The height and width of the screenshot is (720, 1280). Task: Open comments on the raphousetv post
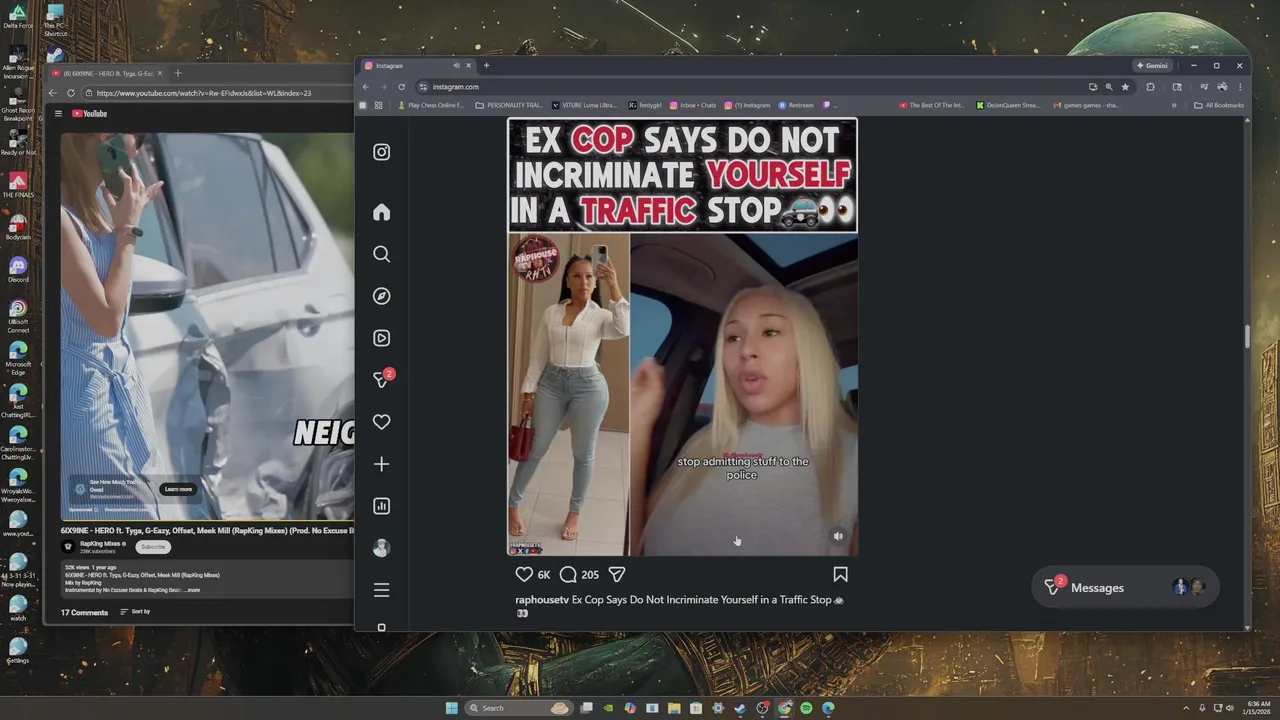(568, 574)
